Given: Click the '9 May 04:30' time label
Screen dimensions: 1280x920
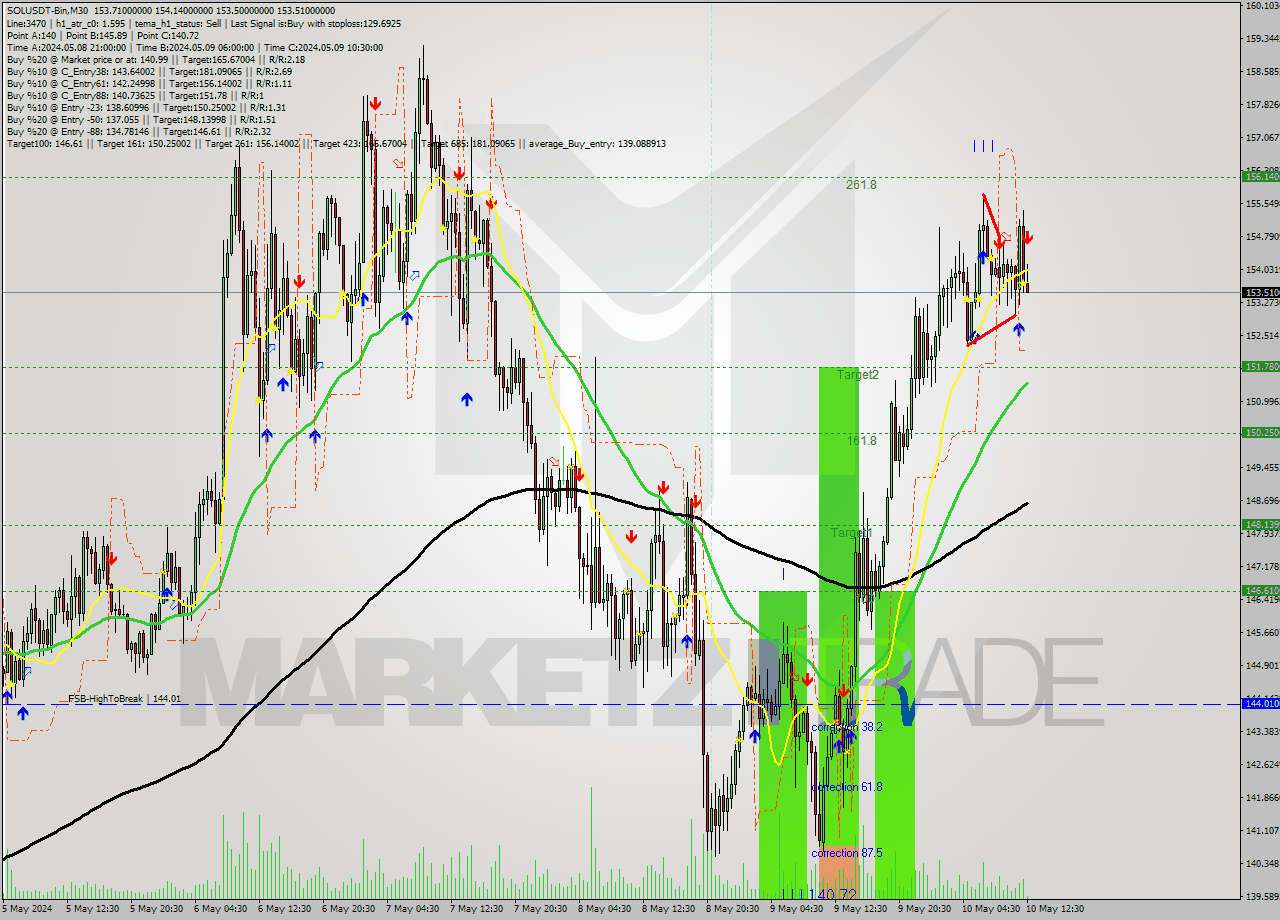Looking at the screenshot, I should click(796, 909).
